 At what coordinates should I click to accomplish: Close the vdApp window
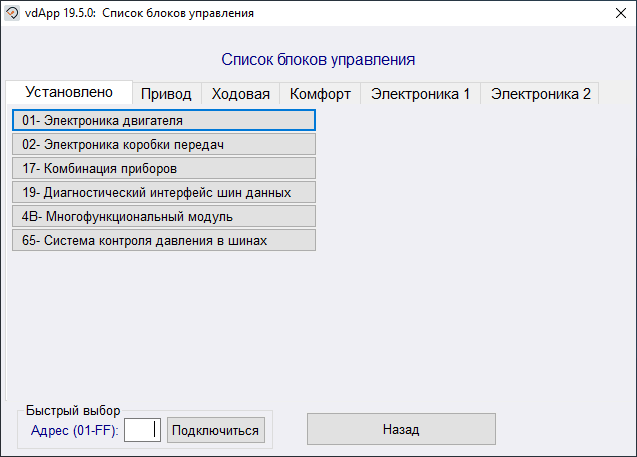click(613, 13)
